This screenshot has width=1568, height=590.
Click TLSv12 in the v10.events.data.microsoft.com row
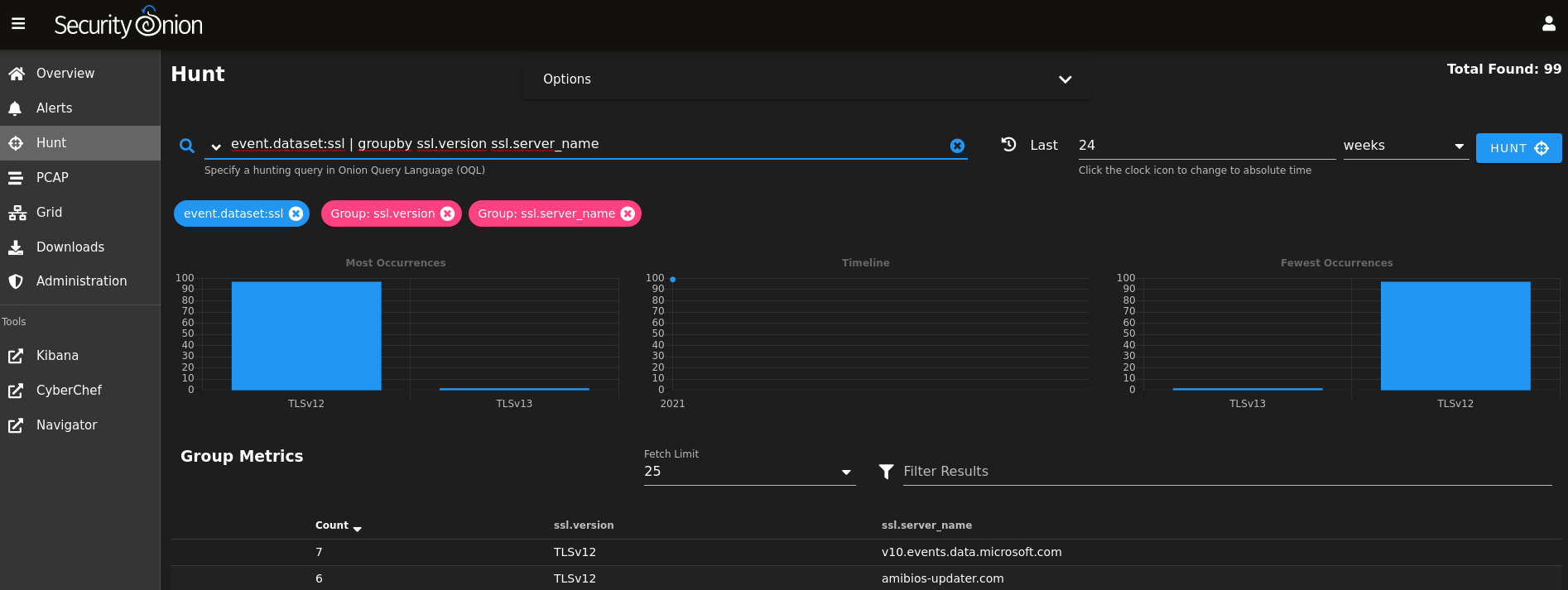575,552
